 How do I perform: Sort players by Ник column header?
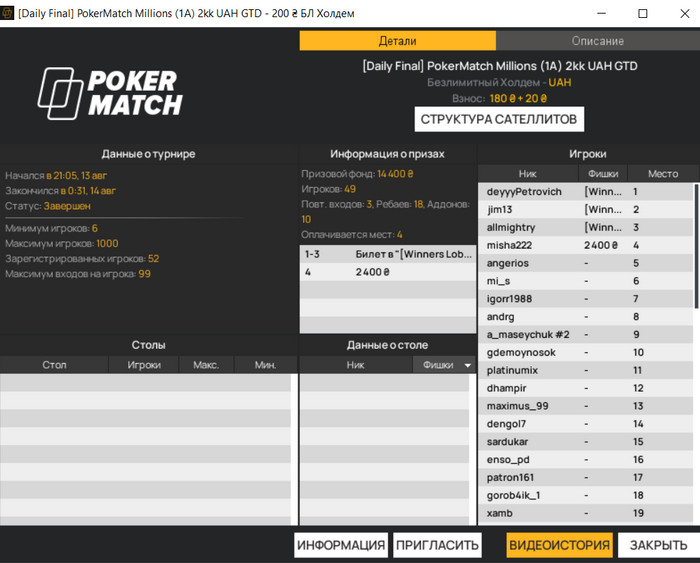point(528,174)
